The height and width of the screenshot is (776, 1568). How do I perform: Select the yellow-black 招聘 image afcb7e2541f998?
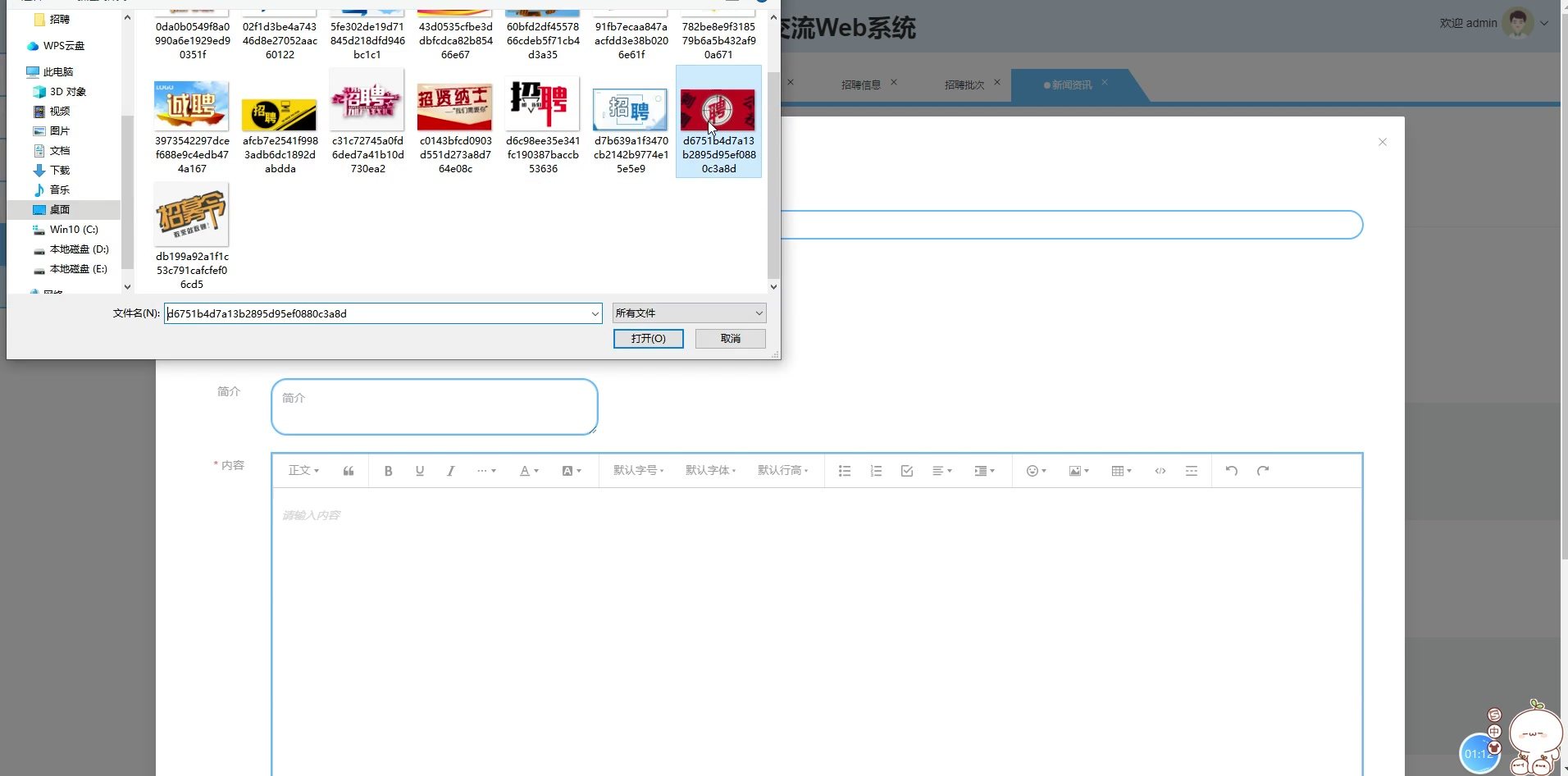[x=280, y=115]
